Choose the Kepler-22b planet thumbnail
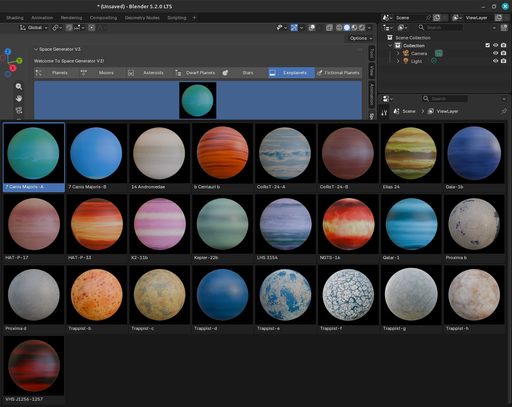Image resolution: width=512 pixels, height=407 pixels. [222, 228]
